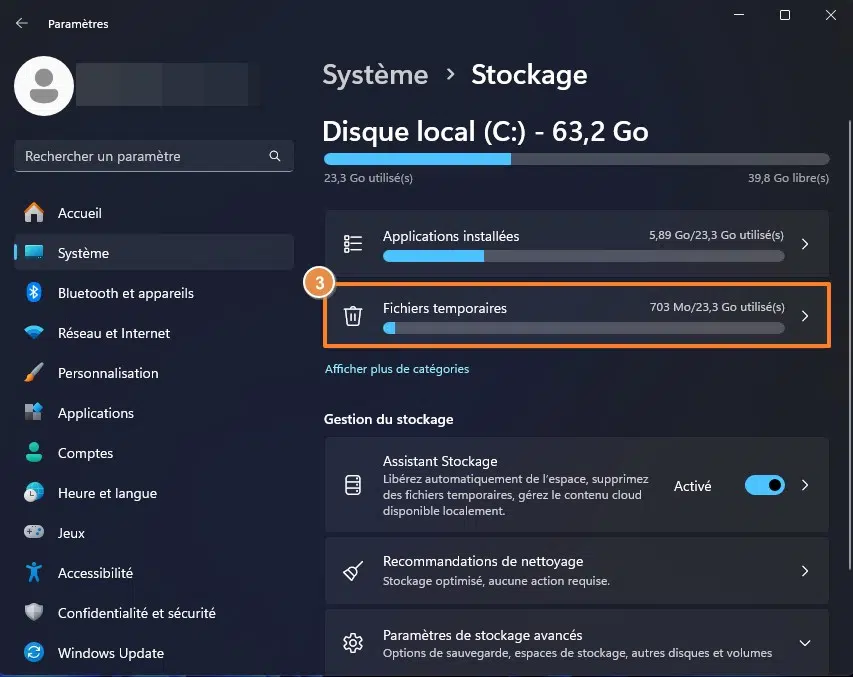Navigate to Système breadcrumb
This screenshot has height=677, width=853.
(x=375, y=75)
